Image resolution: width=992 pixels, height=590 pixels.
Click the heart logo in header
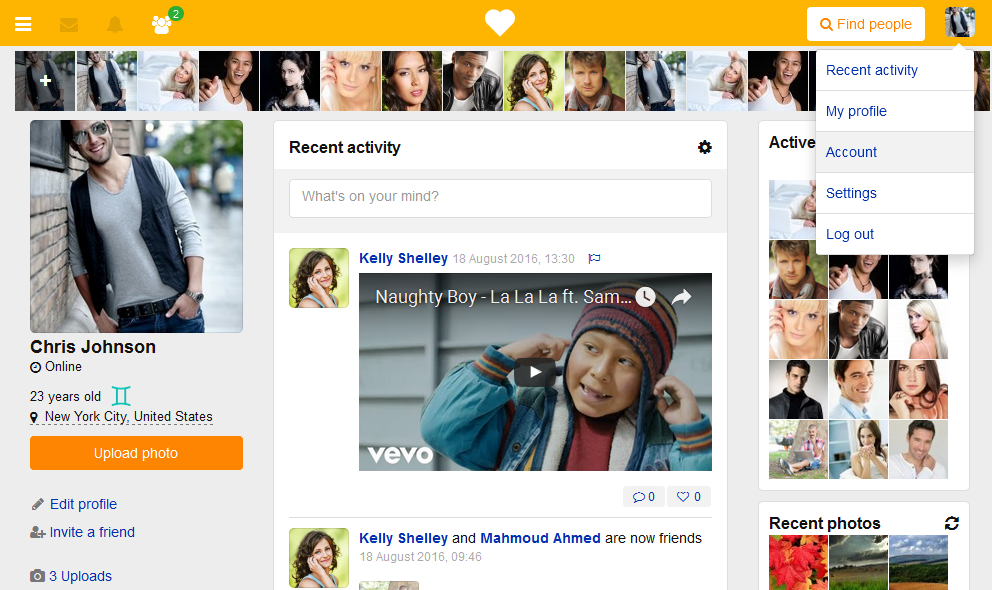point(500,23)
